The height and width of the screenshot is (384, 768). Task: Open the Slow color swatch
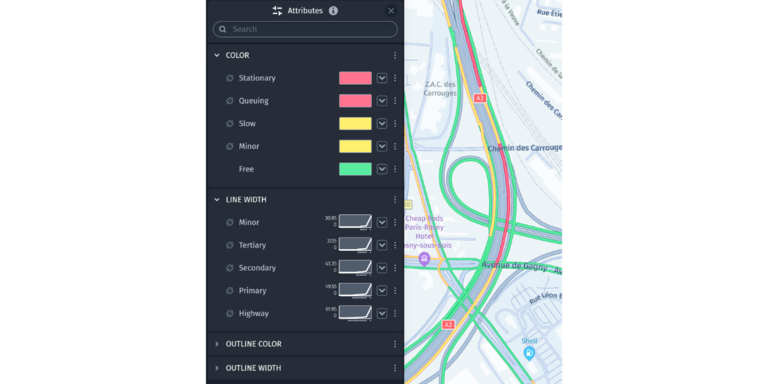click(355, 124)
